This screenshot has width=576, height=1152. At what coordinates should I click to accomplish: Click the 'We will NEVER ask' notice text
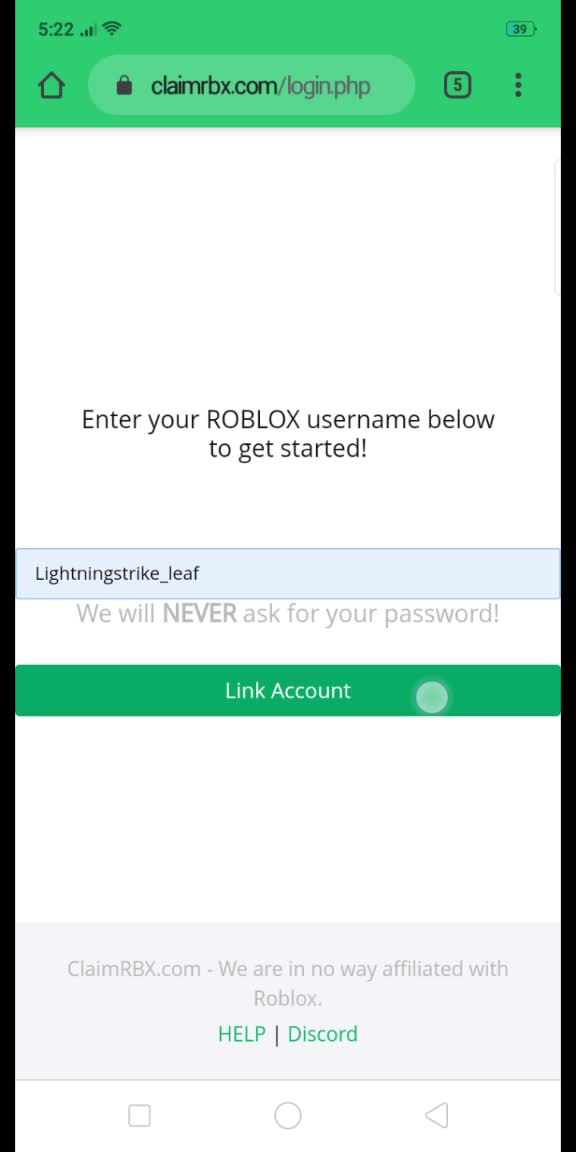(288, 613)
